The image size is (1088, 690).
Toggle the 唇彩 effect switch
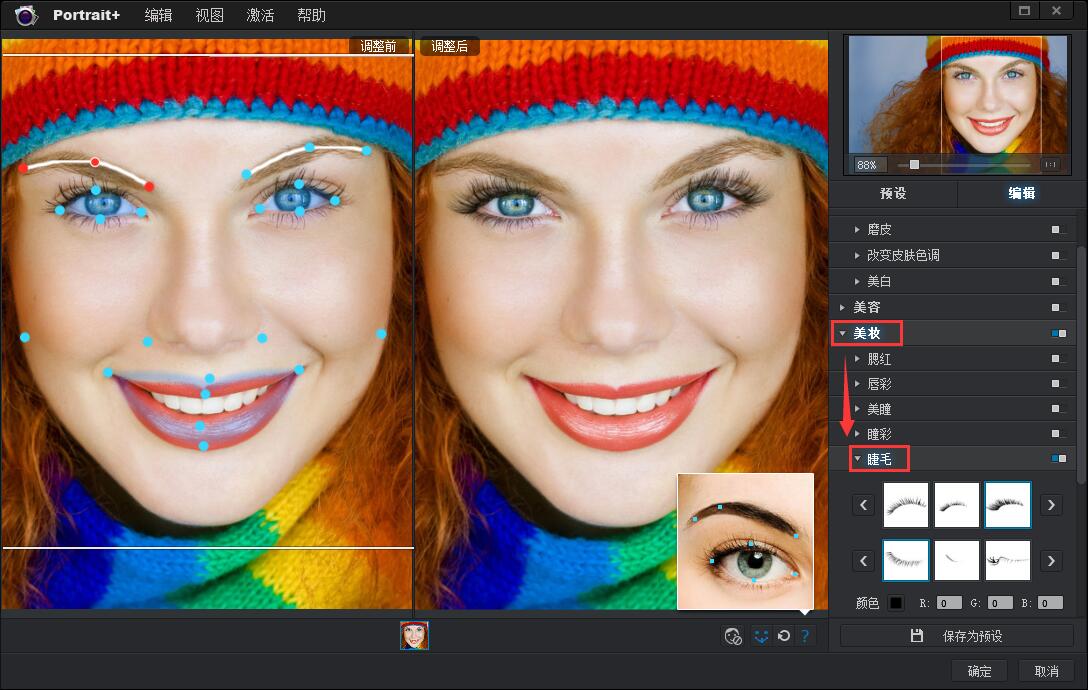1058,383
